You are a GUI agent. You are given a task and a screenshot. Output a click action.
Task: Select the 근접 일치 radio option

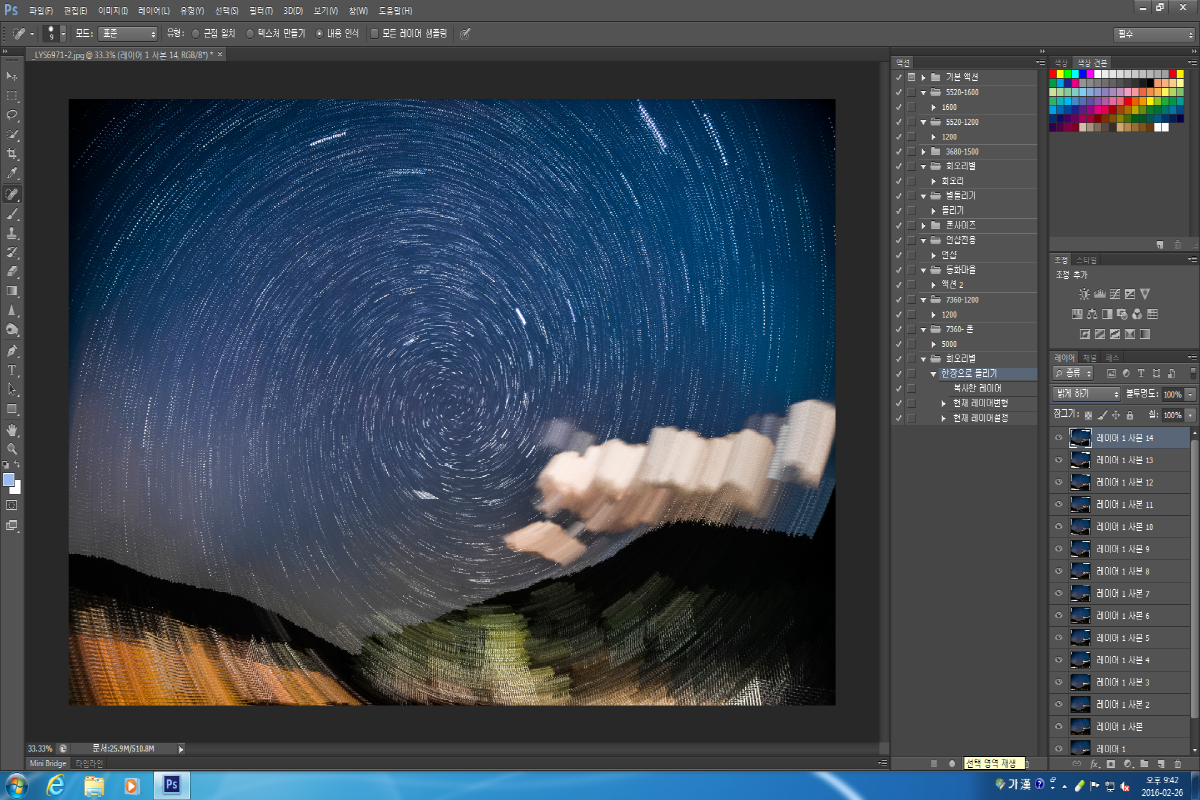coord(195,33)
